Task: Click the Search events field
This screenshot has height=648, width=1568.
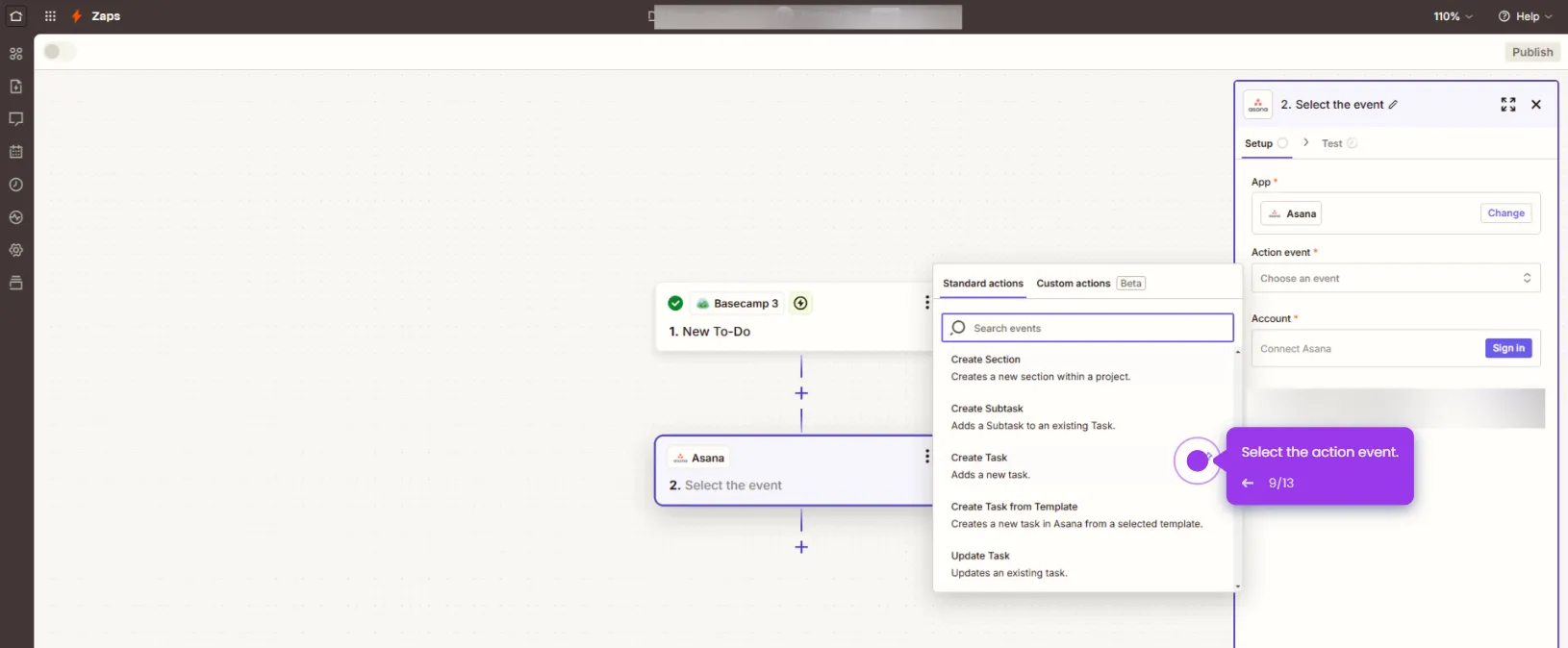Action: tap(1087, 328)
